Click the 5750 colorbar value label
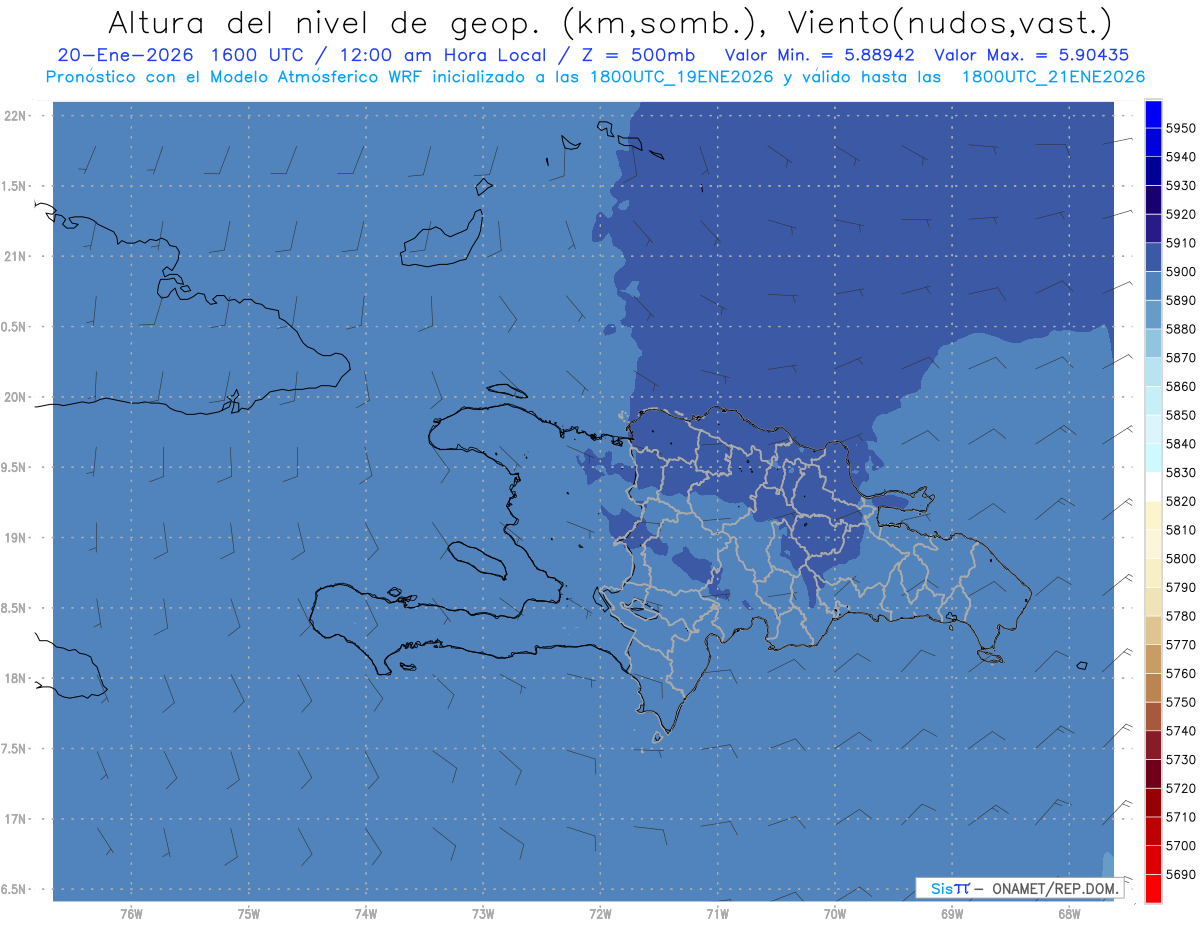The image size is (1200, 927). [1180, 702]
